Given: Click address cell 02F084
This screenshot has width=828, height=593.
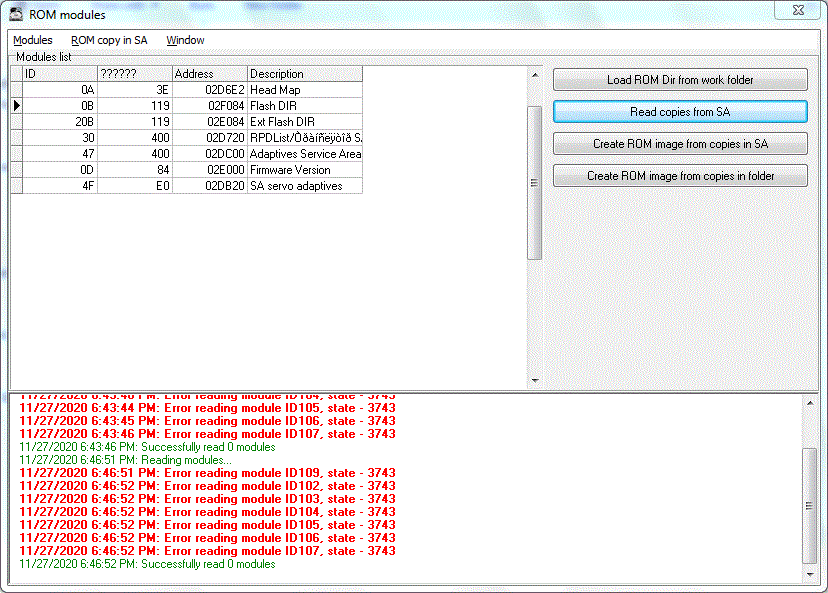Looking at the screenshot, I should coord(210,106).
